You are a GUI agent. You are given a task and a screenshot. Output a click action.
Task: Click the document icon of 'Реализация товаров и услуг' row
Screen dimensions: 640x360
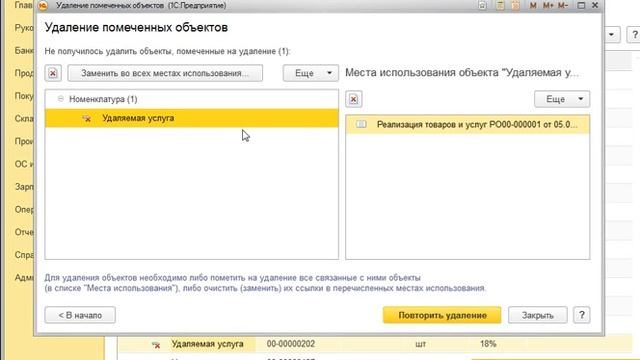coord(361,124)
